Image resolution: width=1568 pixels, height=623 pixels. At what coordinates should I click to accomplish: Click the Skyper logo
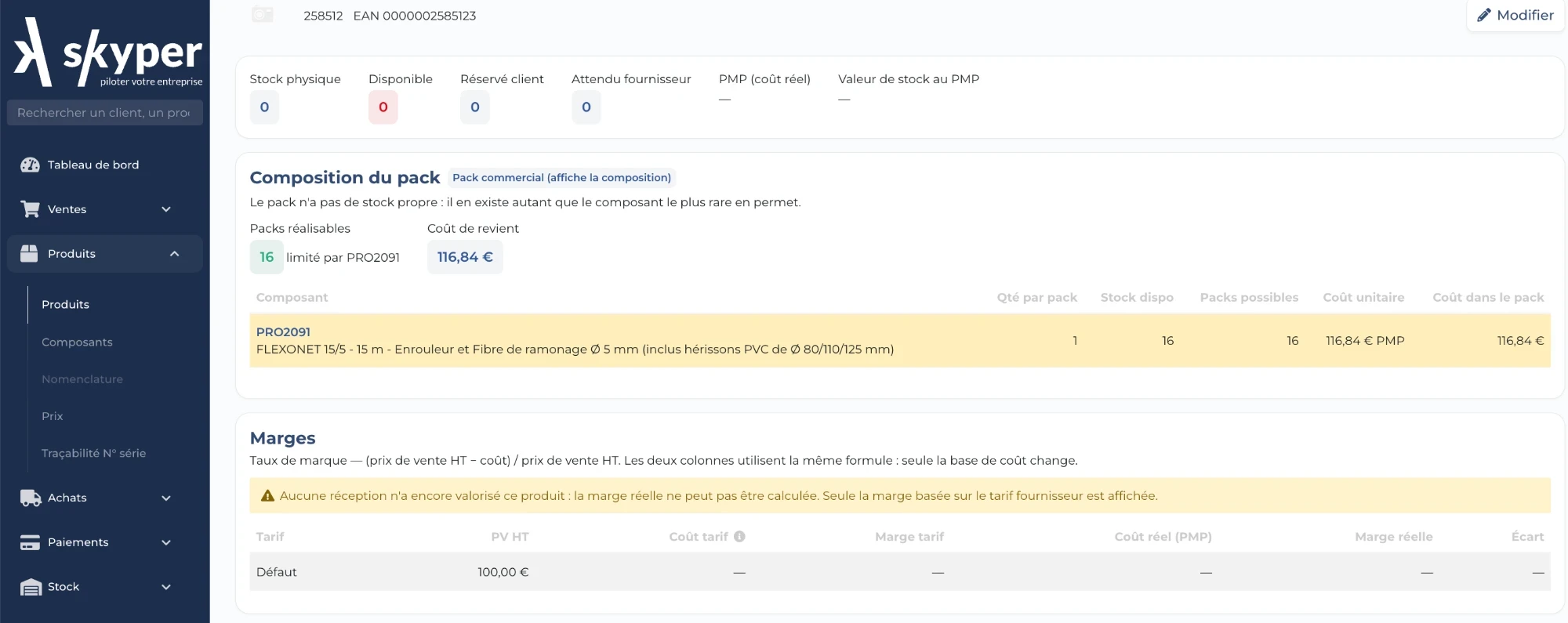[108, 52]
